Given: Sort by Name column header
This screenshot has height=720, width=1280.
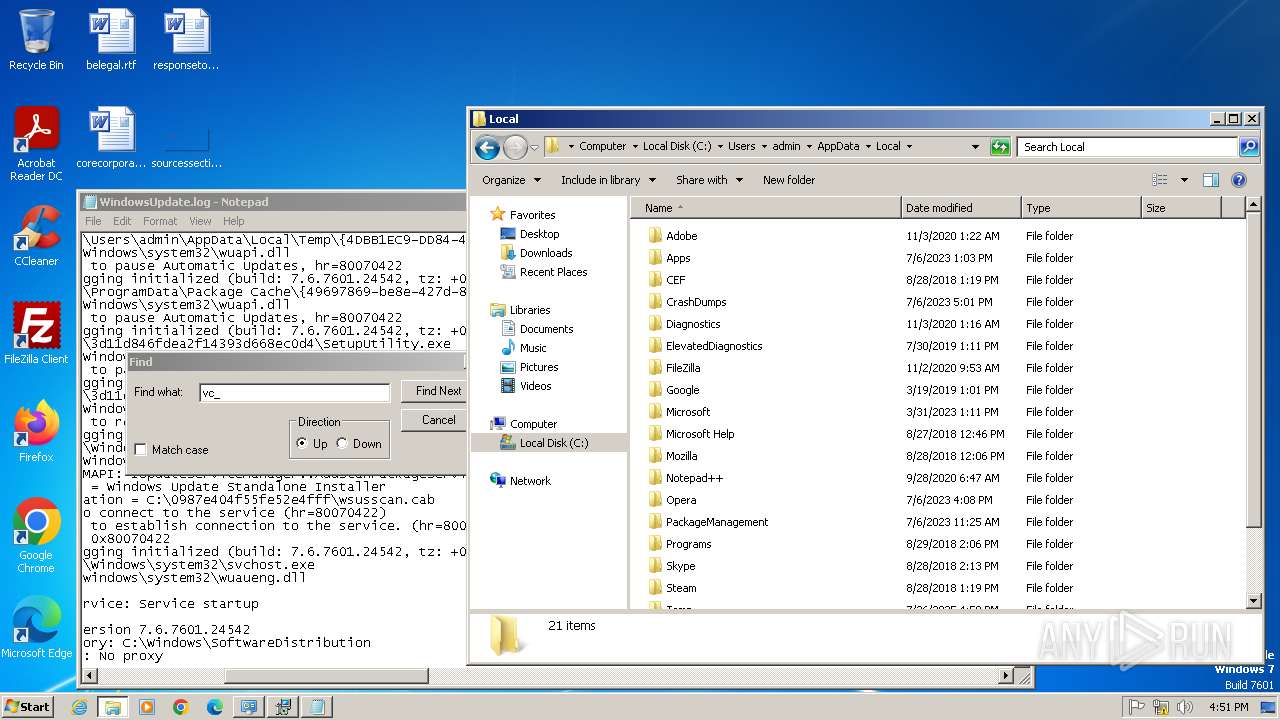Looking at the screenshot, I should (x=766, y=208).
